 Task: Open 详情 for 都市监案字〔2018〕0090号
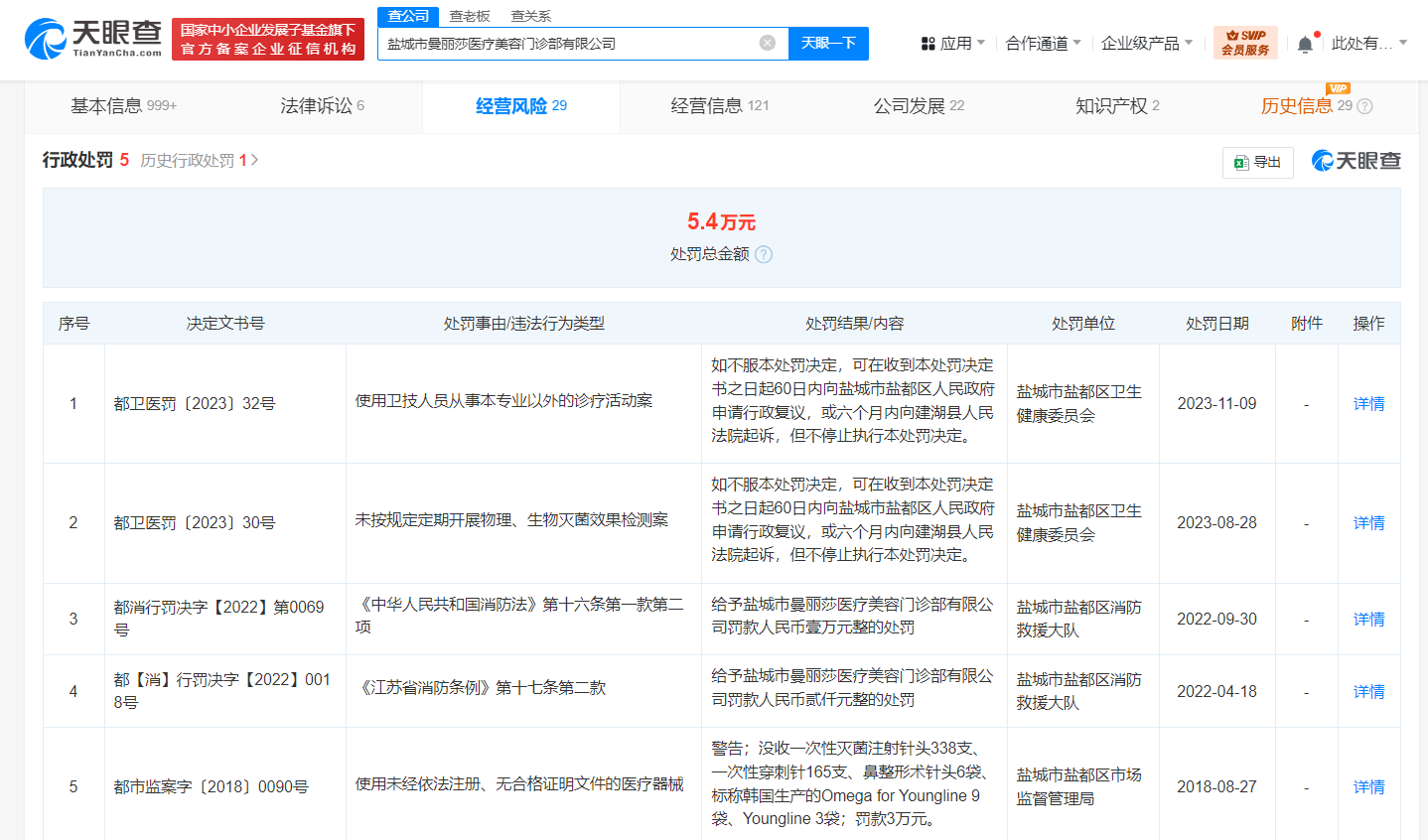[x=1369, y=787]
